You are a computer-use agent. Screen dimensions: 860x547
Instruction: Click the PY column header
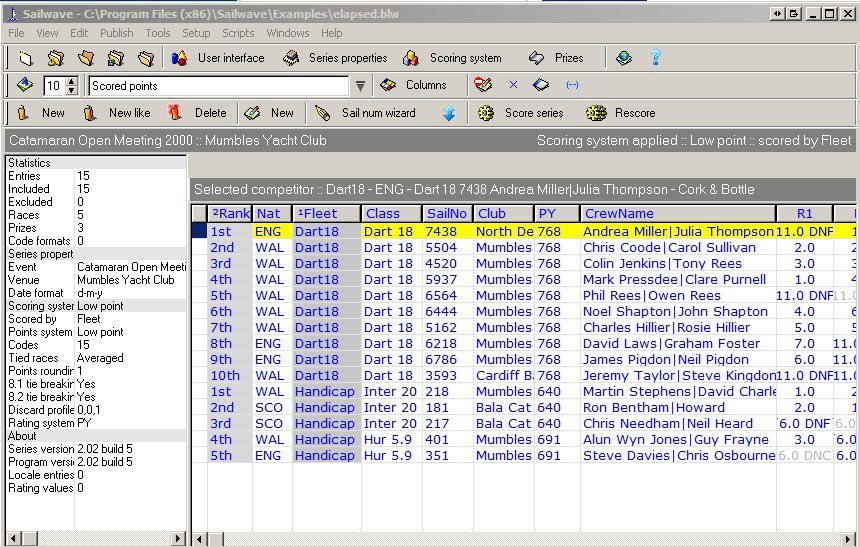[557, 213]
